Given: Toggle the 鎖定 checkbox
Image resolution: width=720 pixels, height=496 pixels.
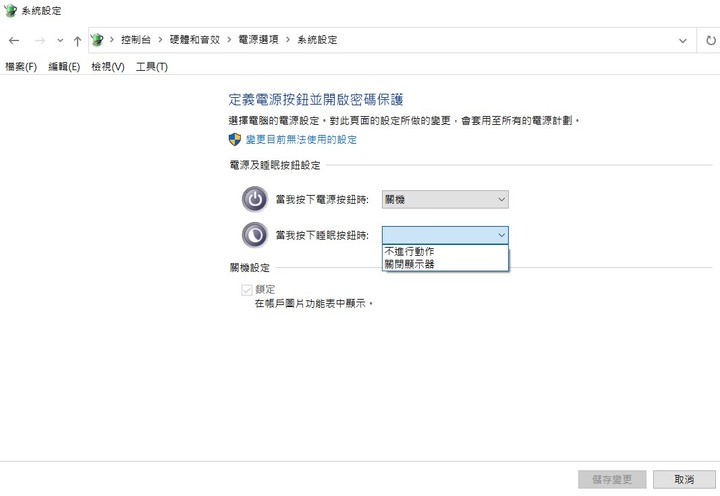Looking at the screenshot, I should [246, 289].
